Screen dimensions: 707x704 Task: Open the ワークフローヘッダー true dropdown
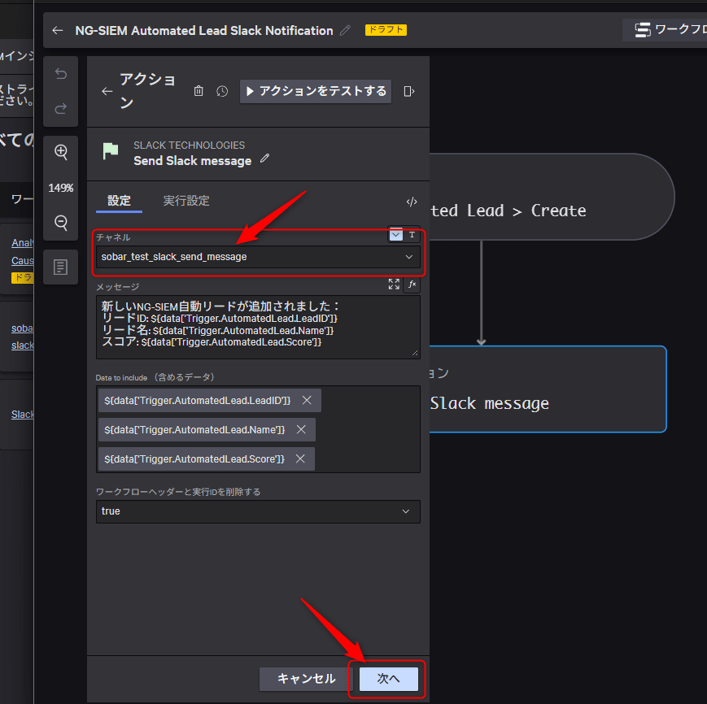[258, 511]
